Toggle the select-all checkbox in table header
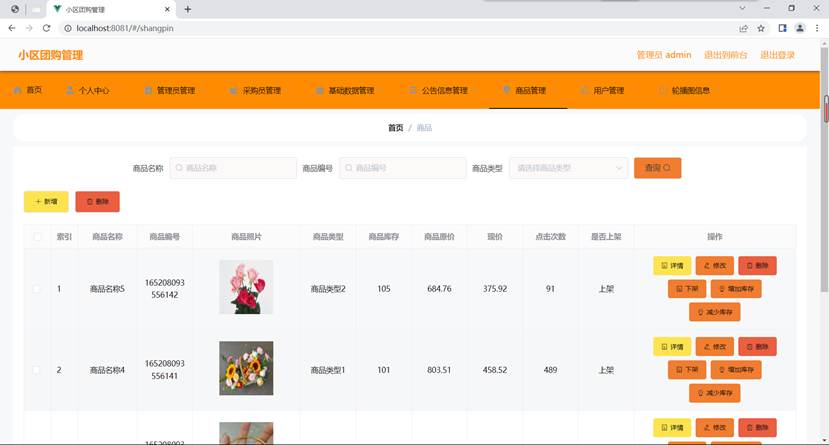The image size is (829, 445). [37, 237]
